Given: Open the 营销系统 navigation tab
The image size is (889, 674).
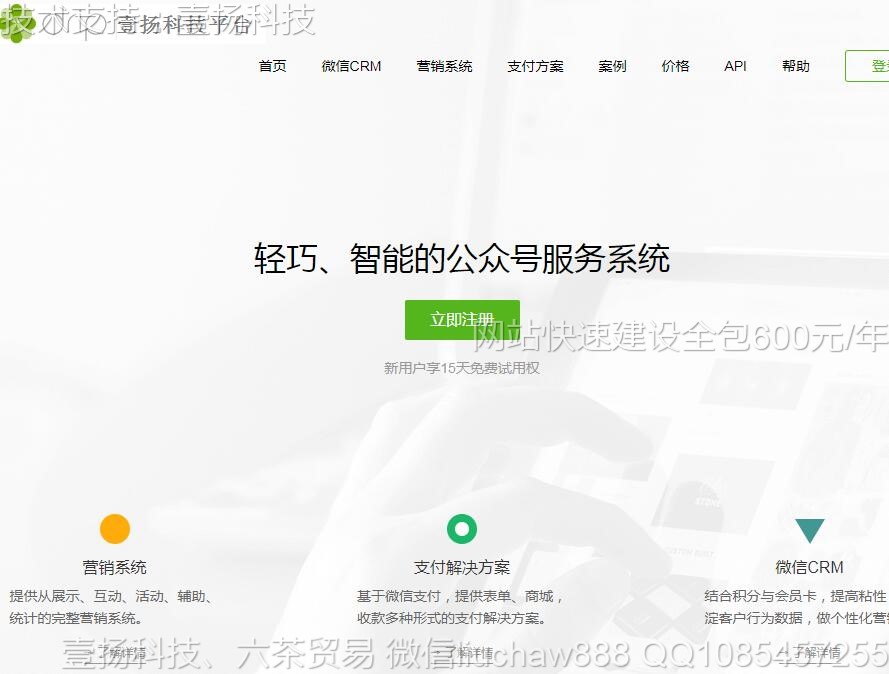Looking at the screenshot, I should click(x=445, y=66).
